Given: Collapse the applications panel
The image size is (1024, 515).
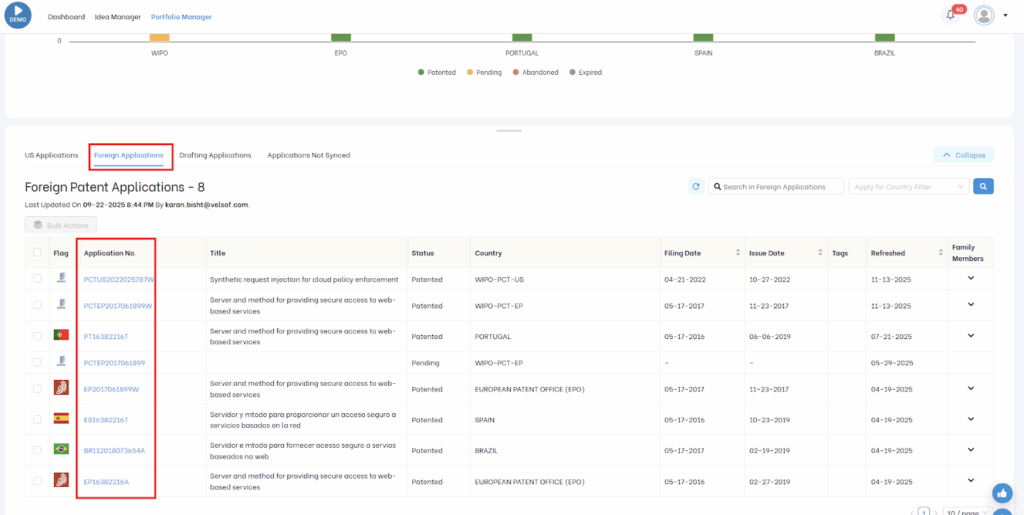Looking at the screenshot, I should pos(963,155).
